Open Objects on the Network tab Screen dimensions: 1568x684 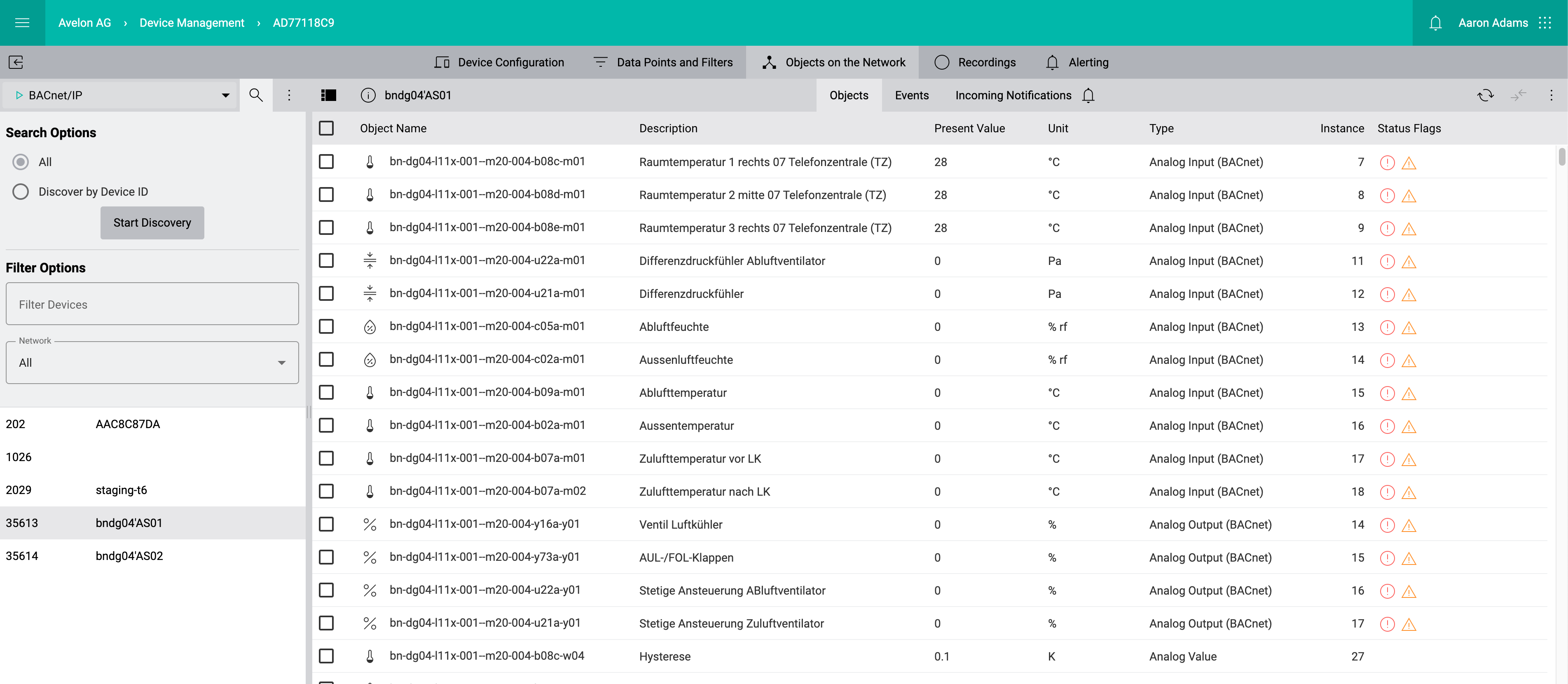tap(833, 62)
